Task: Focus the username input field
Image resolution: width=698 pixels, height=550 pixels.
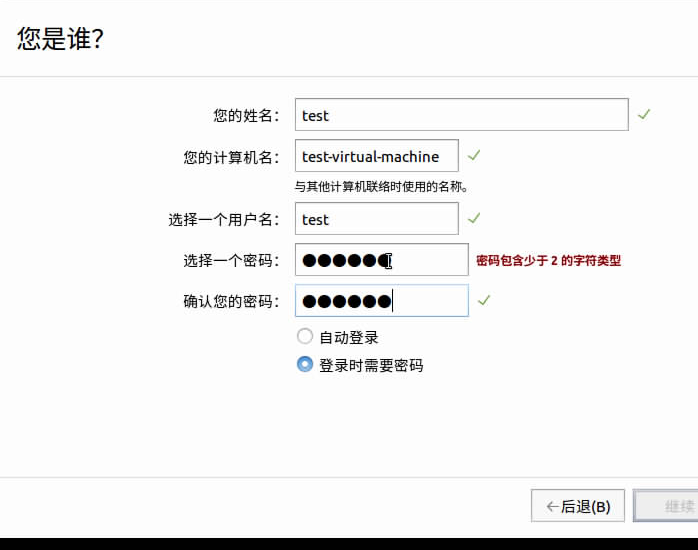Action: tap(377, 219)
